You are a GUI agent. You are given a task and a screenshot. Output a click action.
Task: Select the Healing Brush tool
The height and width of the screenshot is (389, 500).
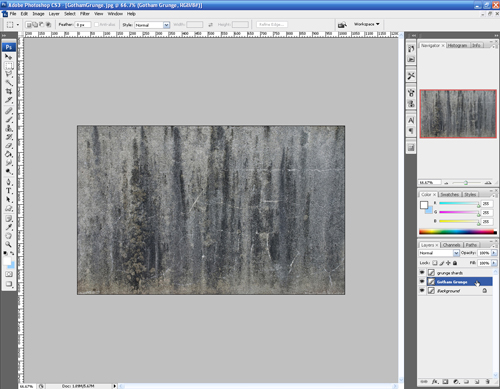coord(9,111)
